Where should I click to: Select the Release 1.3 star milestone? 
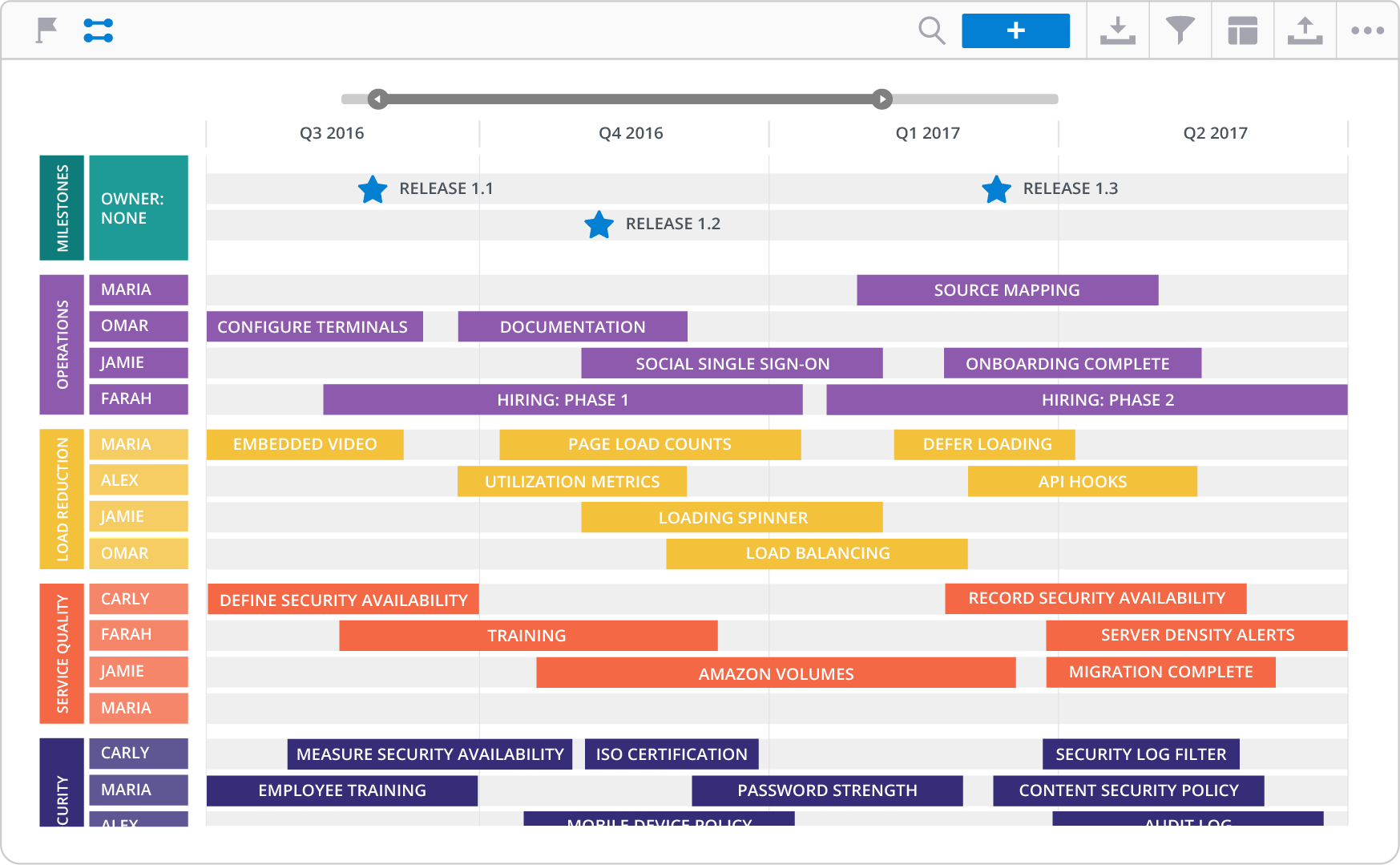[x=996, y=189]
